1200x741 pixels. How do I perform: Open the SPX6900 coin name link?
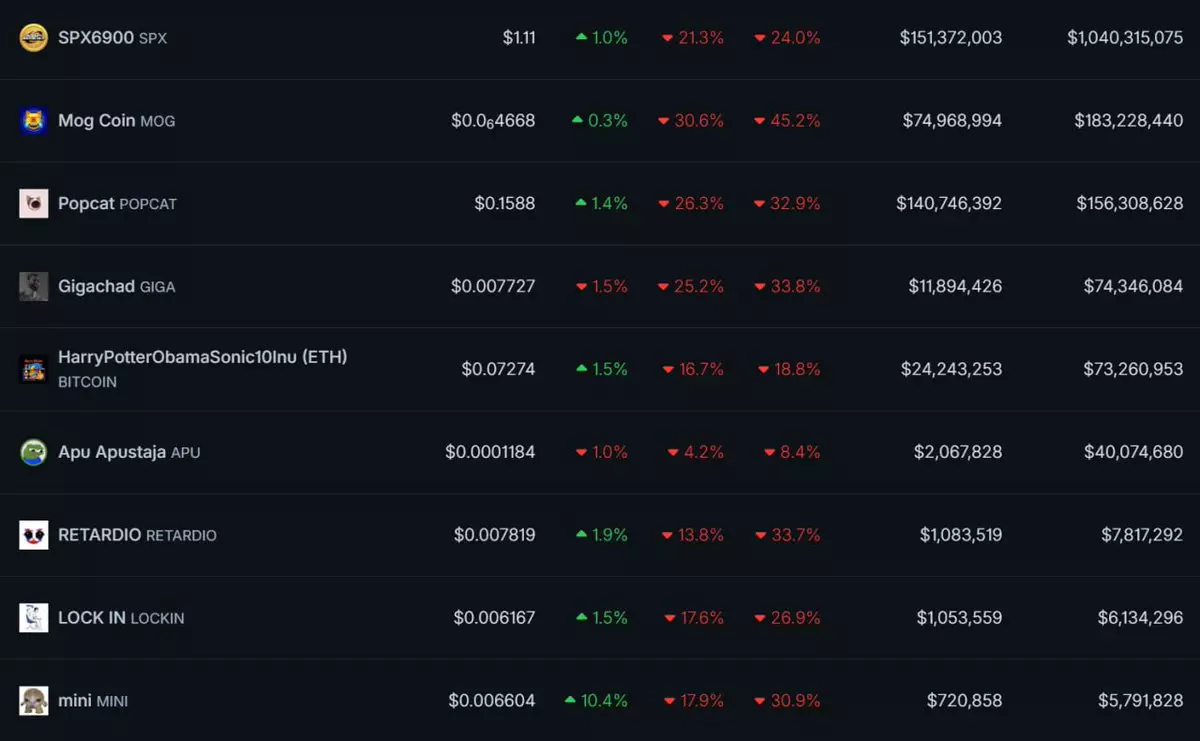(96, 38)
